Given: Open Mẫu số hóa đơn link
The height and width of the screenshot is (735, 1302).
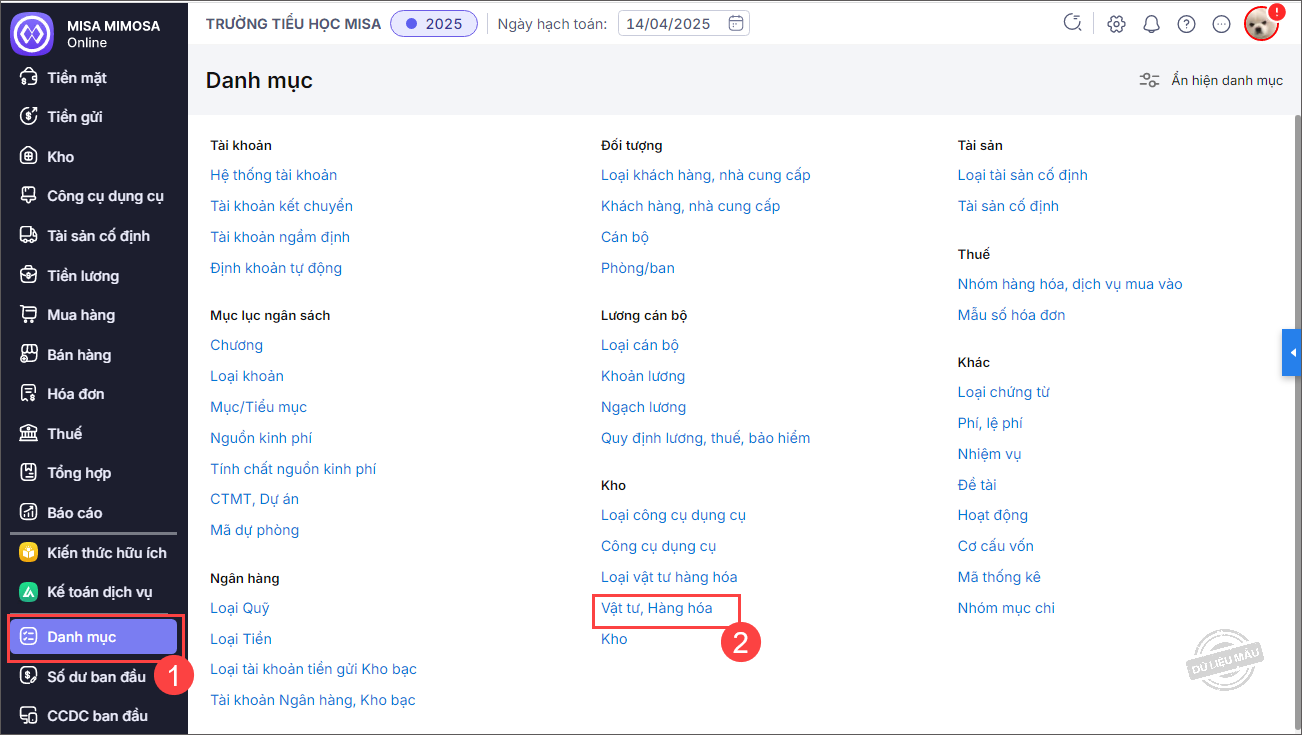Looking at the screenshot, I should pyautogui.click(x=1012, y=315).
